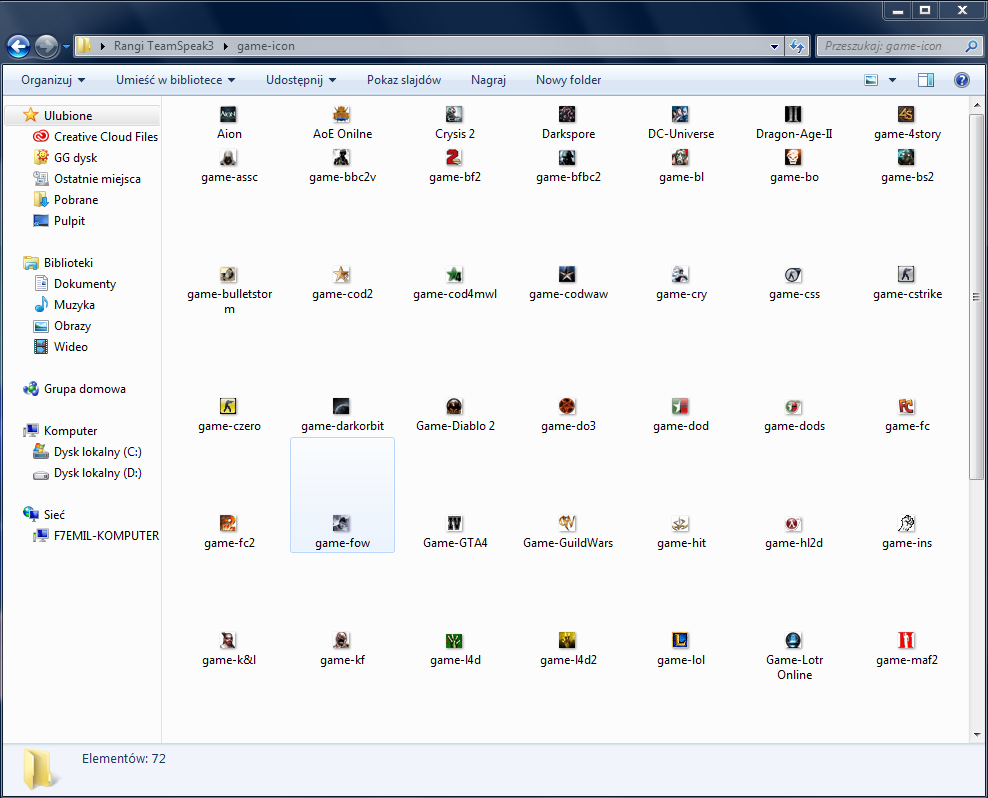Expand subfolders arrow after Rangi TeamSpeak3
The width and height of the screenshot is (988, 798).
click(x=226, y=46)
